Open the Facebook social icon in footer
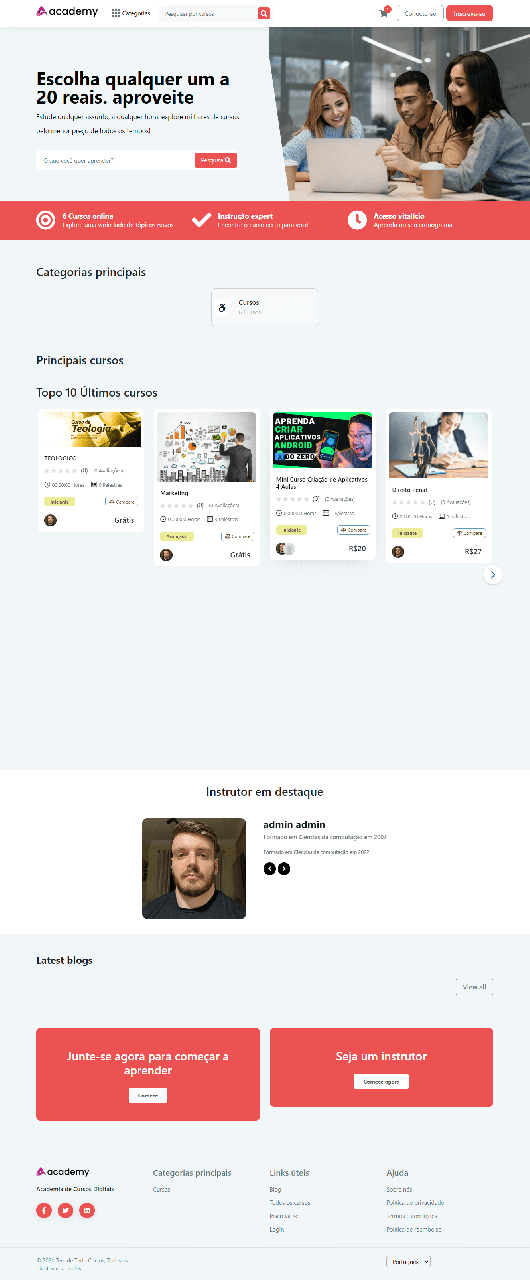The image size is (530, 1280). (x=44, y=1210)
